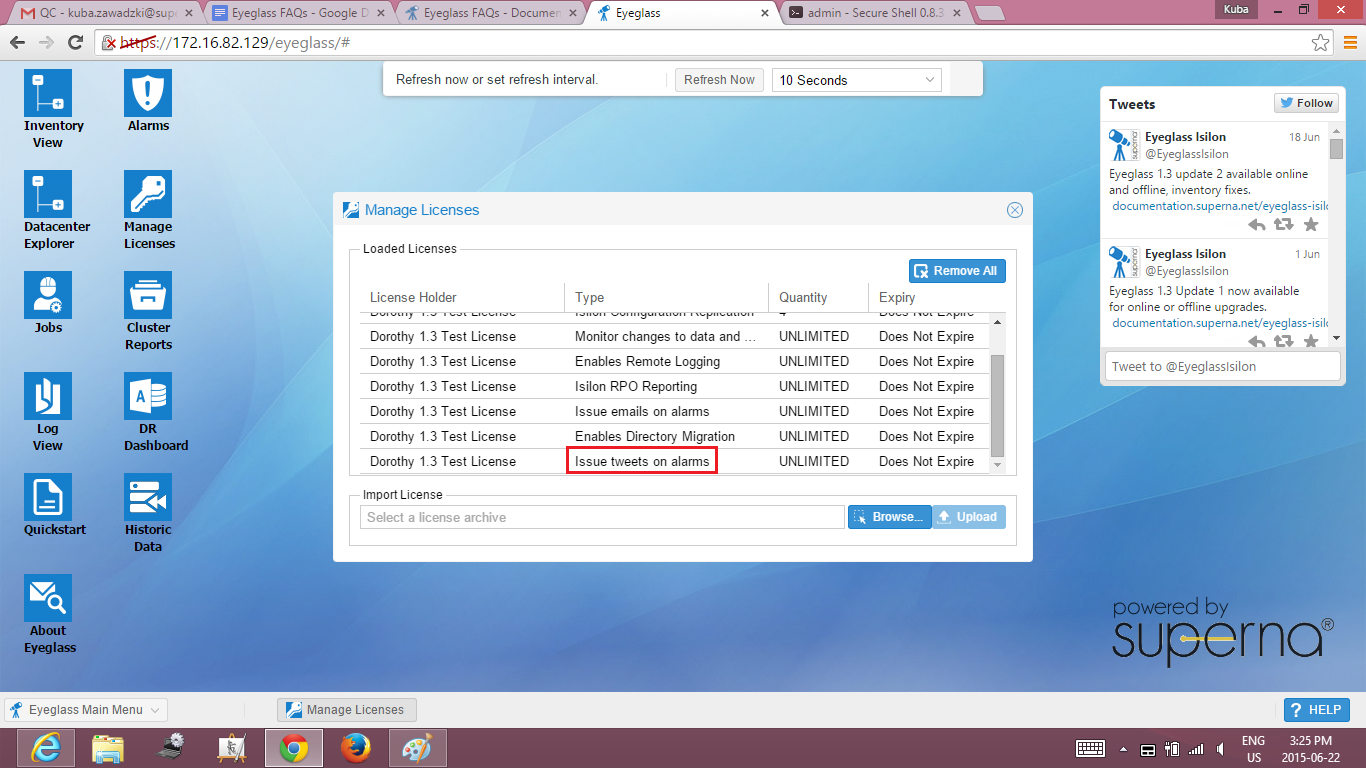Open the Quickstart document icon
Screen dimensions: 1366x768
tap(48, 497)
